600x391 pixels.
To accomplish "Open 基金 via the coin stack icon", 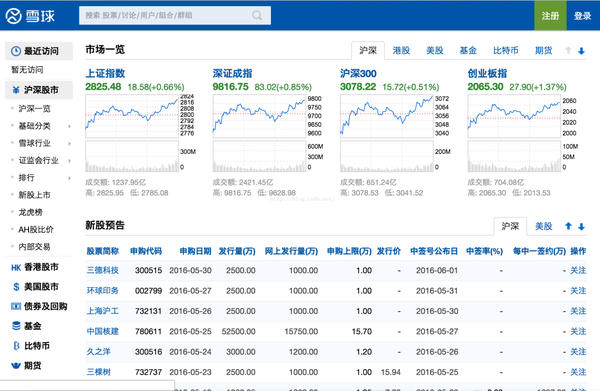I will pyautogui.click(x=16, y=326).
